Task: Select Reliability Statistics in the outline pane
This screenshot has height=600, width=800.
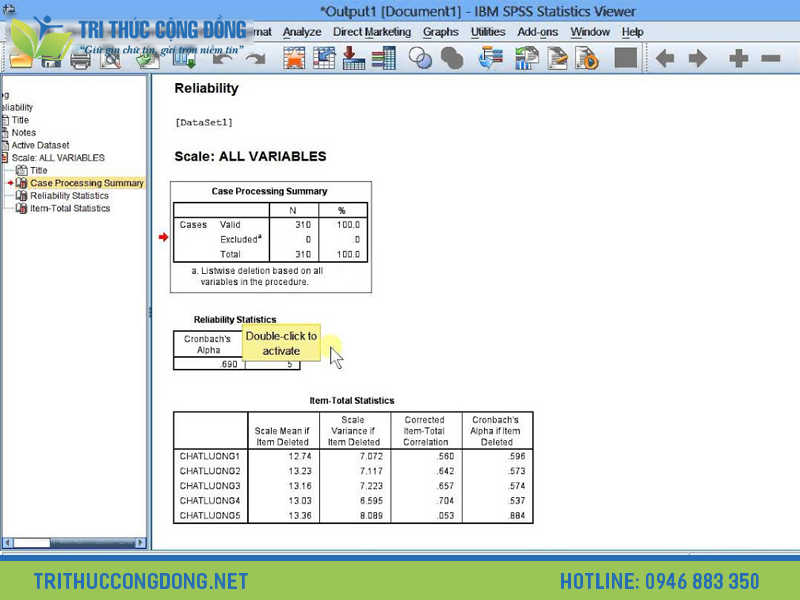Action: [69, 195]
